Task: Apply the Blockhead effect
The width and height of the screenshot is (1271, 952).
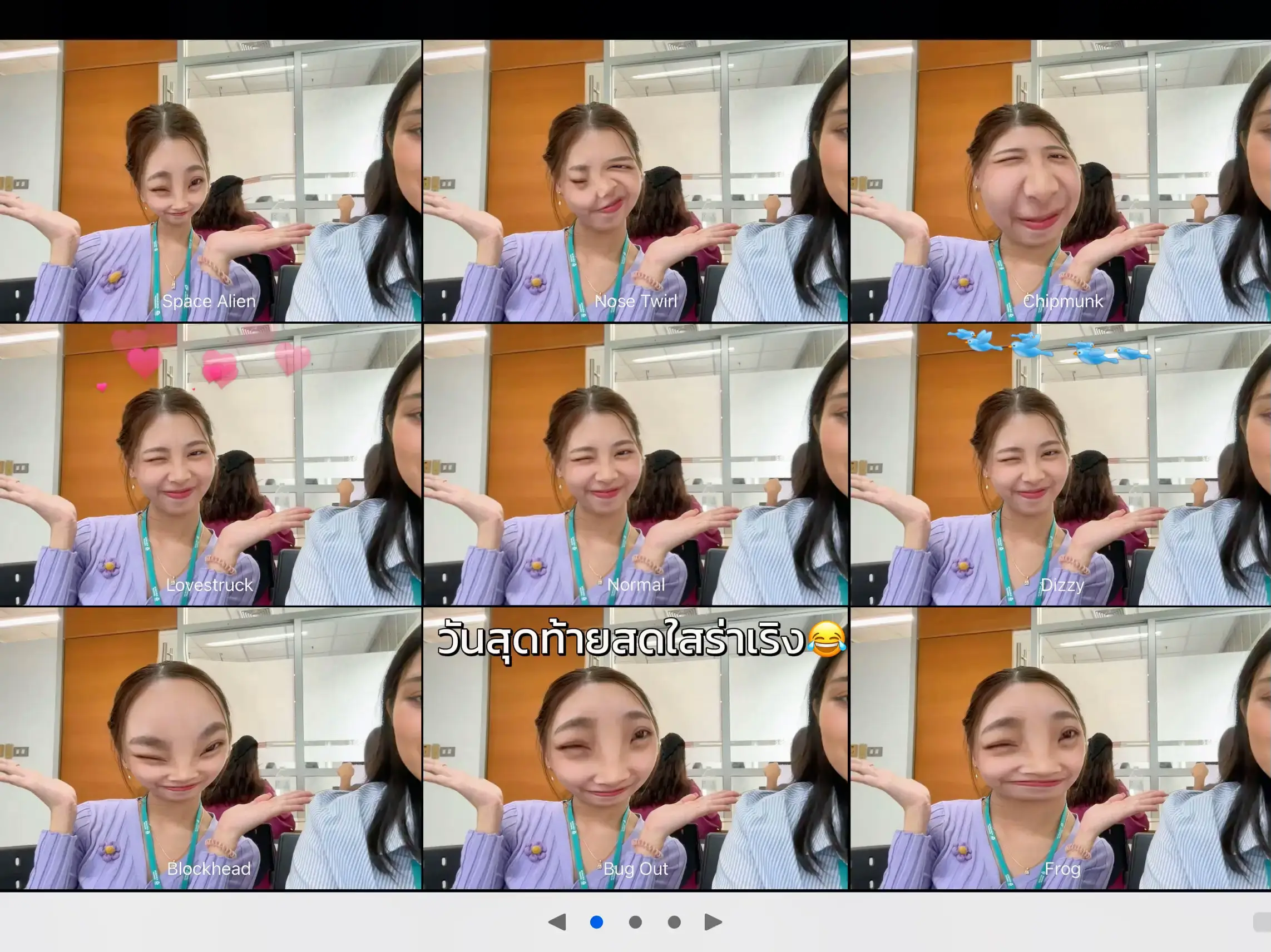Action: click(210, 748)
